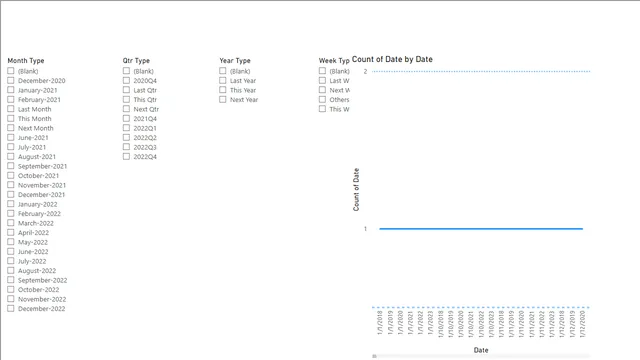Click the y-axis value 2
The width and height of the screenshot is (640, 360).
pos(365,71)
